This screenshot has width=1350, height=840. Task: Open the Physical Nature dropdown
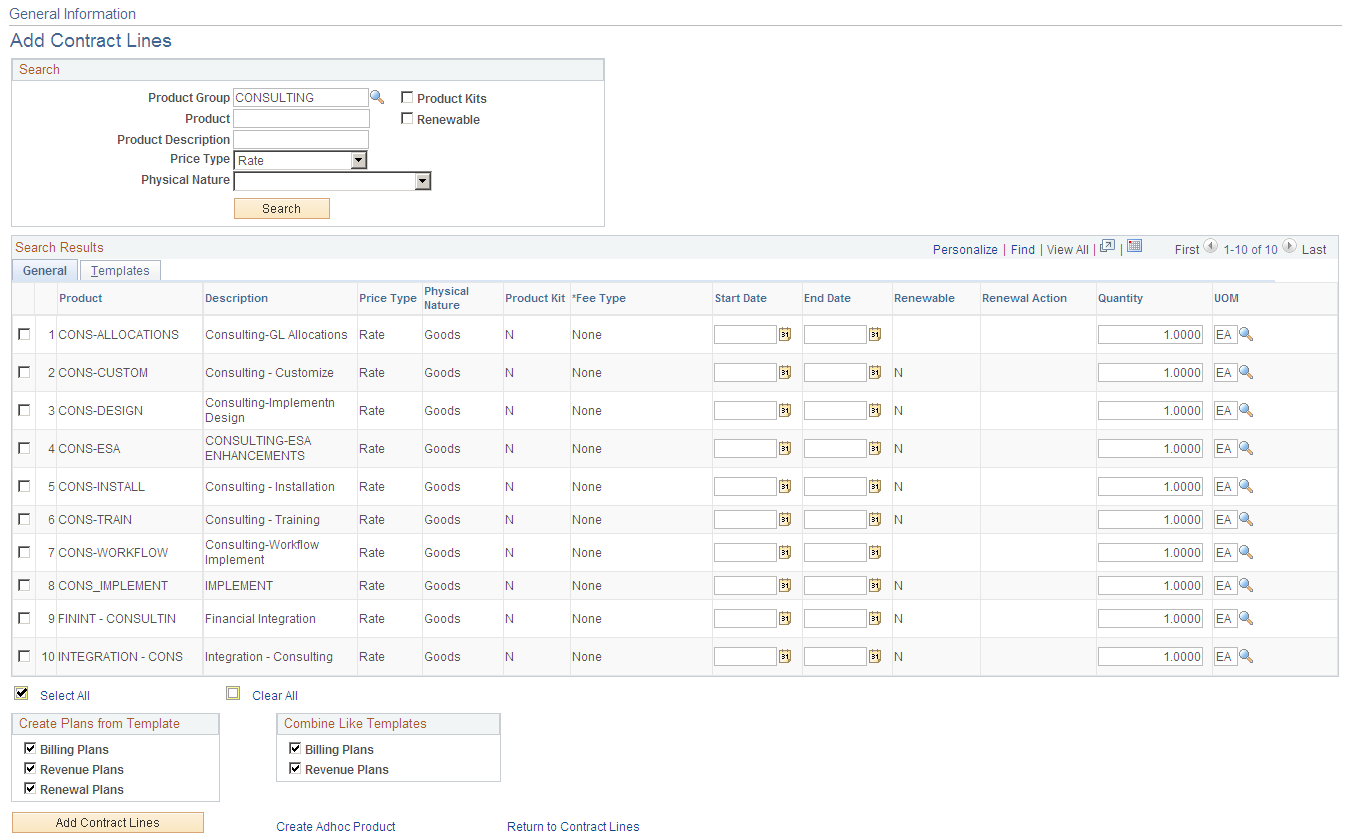coord(423,181)
